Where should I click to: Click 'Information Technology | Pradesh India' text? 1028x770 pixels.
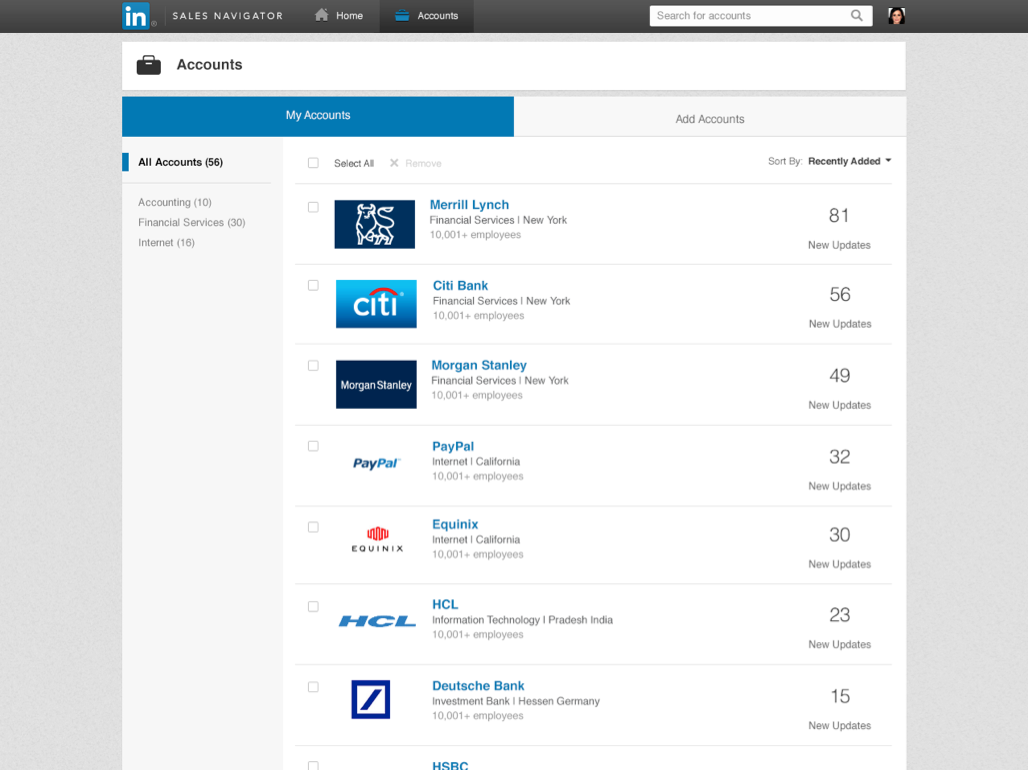coord(523,620)
